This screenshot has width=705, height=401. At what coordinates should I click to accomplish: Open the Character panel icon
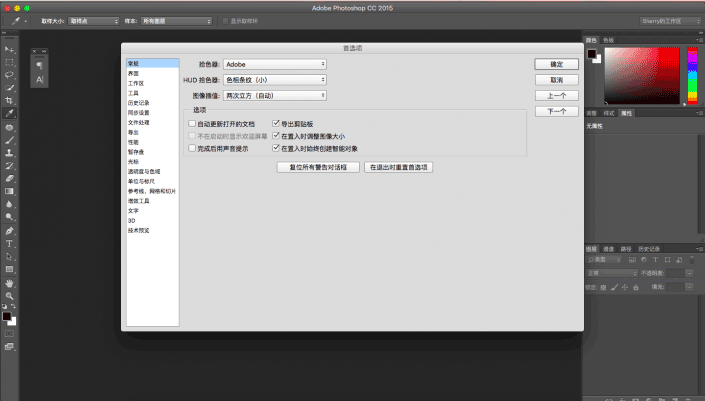(40, 80)
